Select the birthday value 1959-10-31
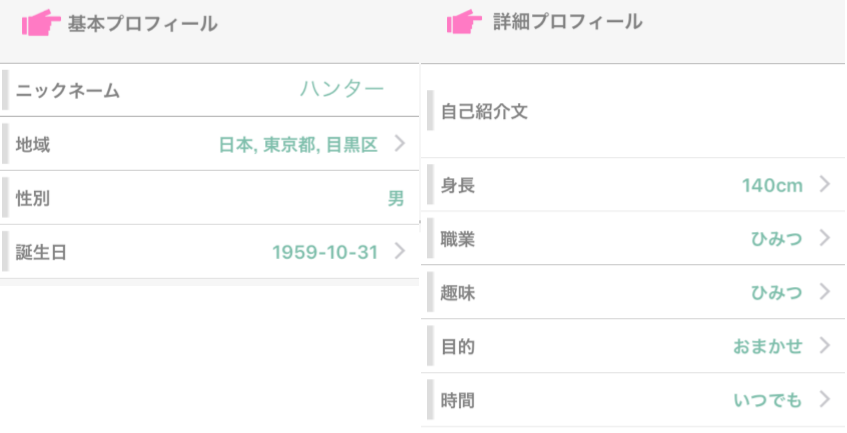Image resolution: width=847 pixels, height=433 pixels. 325,252
